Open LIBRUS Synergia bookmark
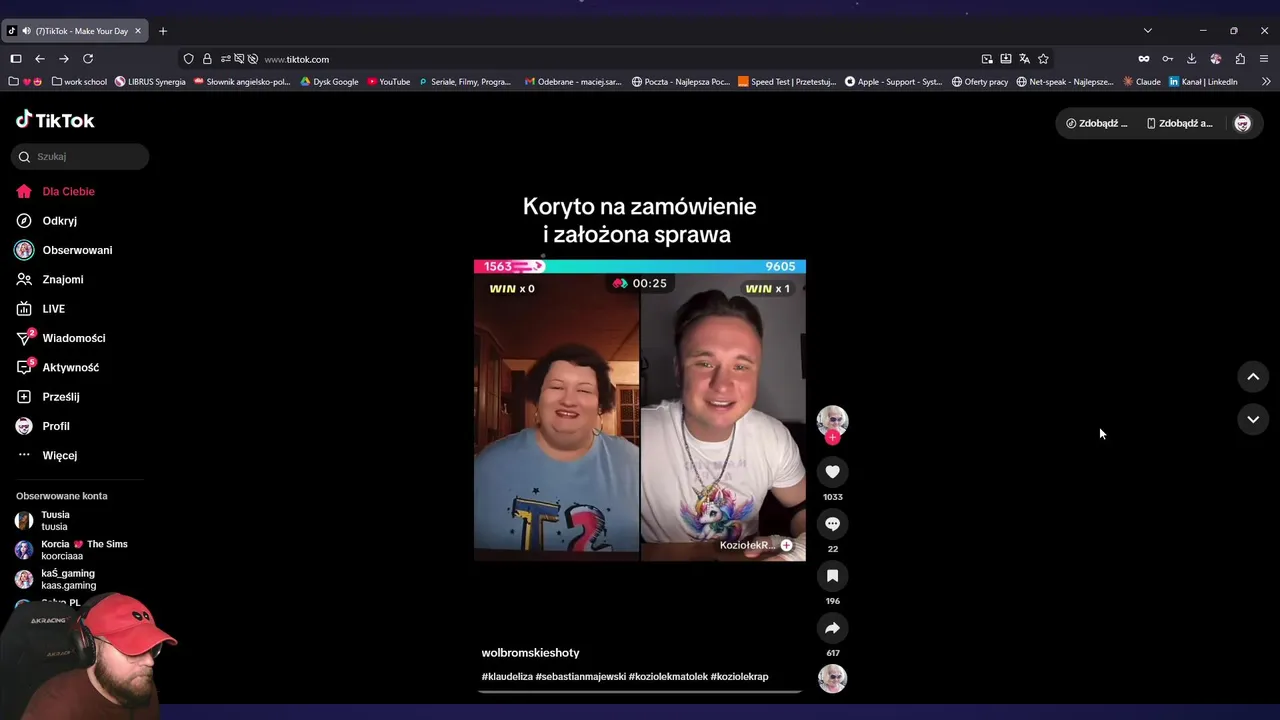Viewport: 1280px width, 720px height. pyautogui.click(x=150, y=82)
